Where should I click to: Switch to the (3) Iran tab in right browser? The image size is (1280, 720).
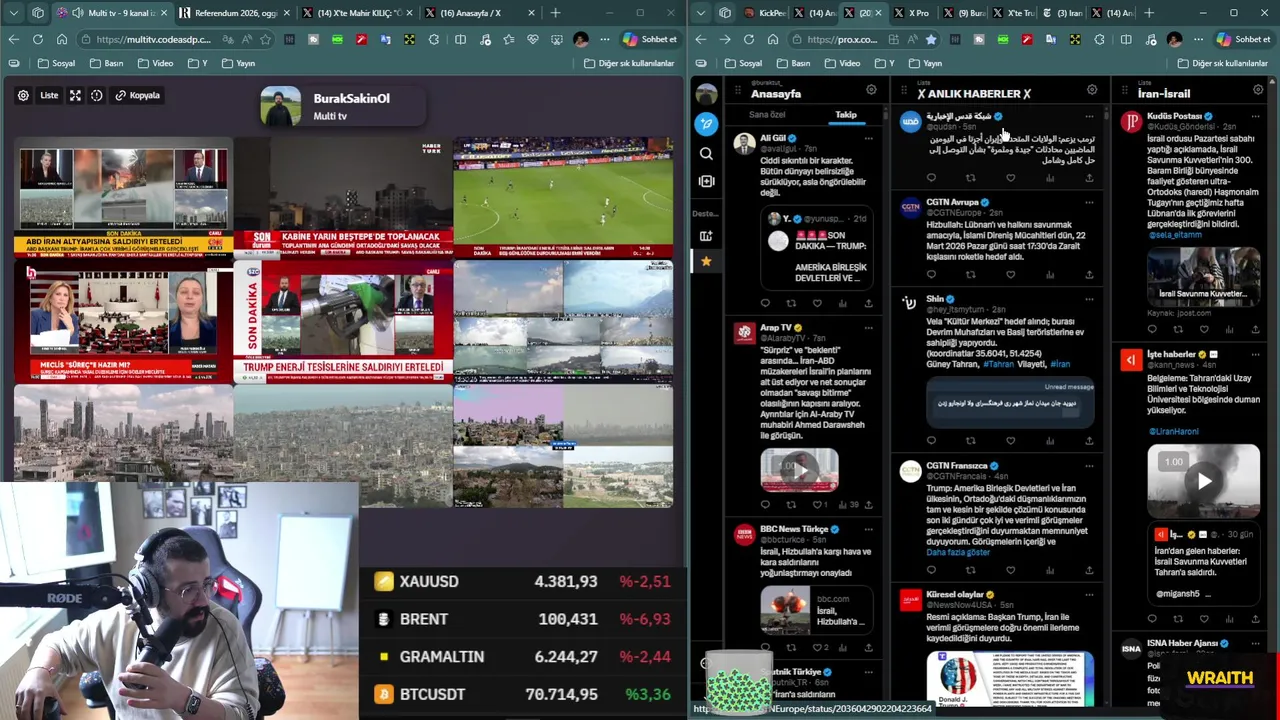click(1063, 13)
